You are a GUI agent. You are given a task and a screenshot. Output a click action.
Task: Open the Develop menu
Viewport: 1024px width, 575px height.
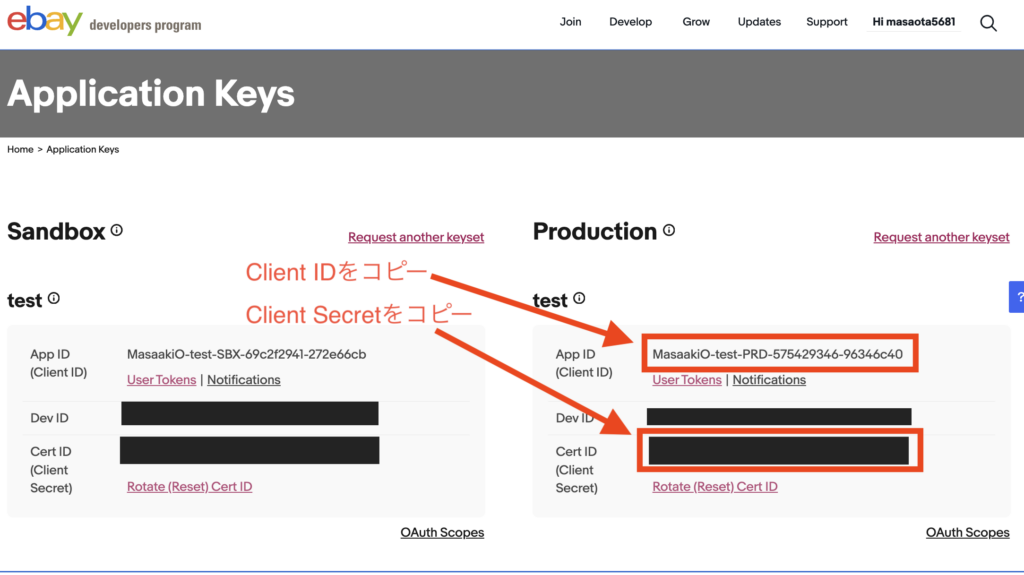[630, 22]
